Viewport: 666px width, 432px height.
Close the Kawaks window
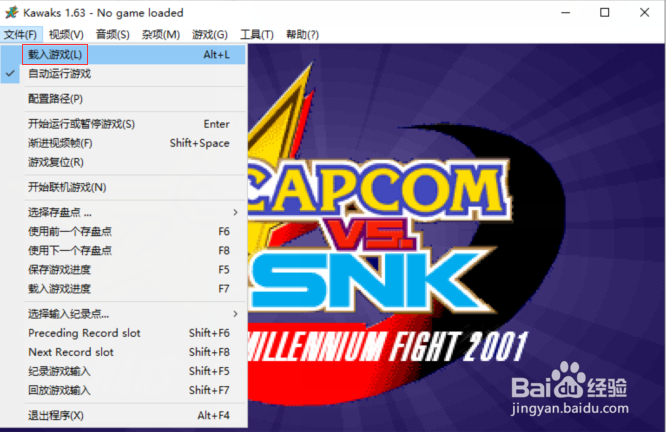(x=644, y=13)
